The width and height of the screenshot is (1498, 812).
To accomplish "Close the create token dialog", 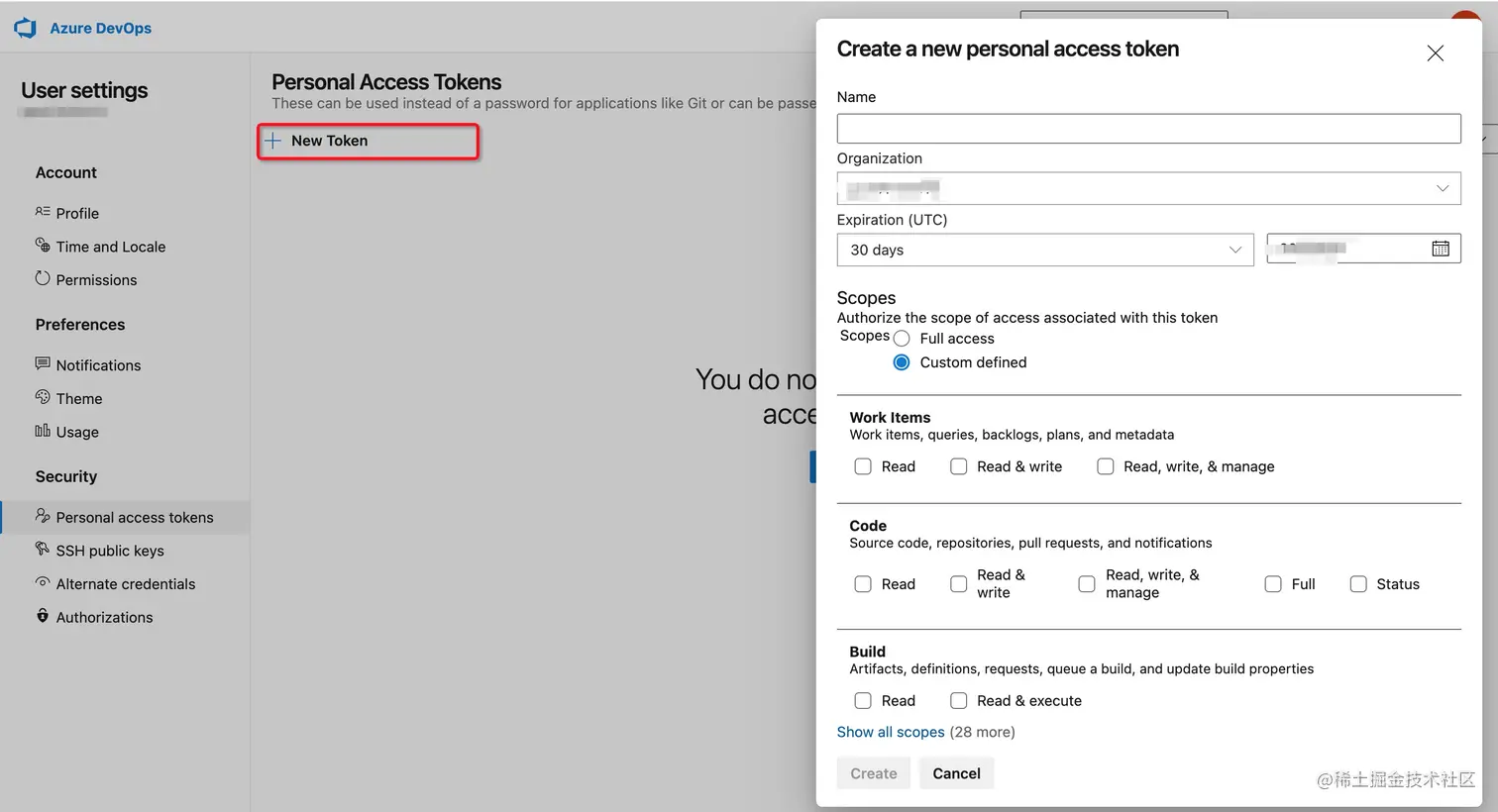I will (1435, 53).
